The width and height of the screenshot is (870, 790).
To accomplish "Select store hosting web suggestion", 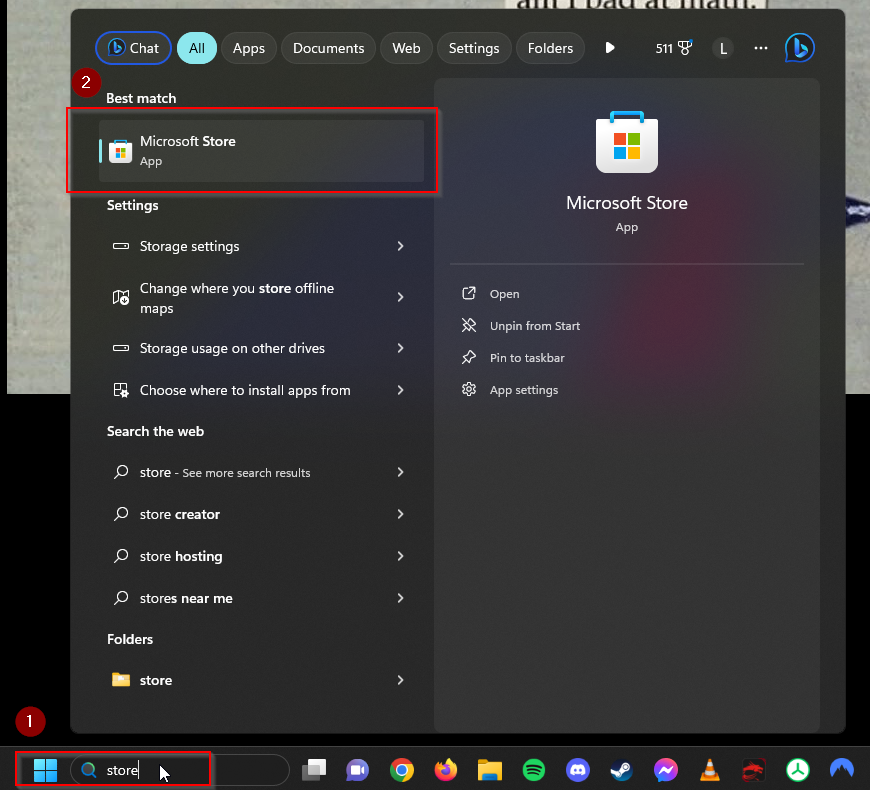I will click(261, 556).
